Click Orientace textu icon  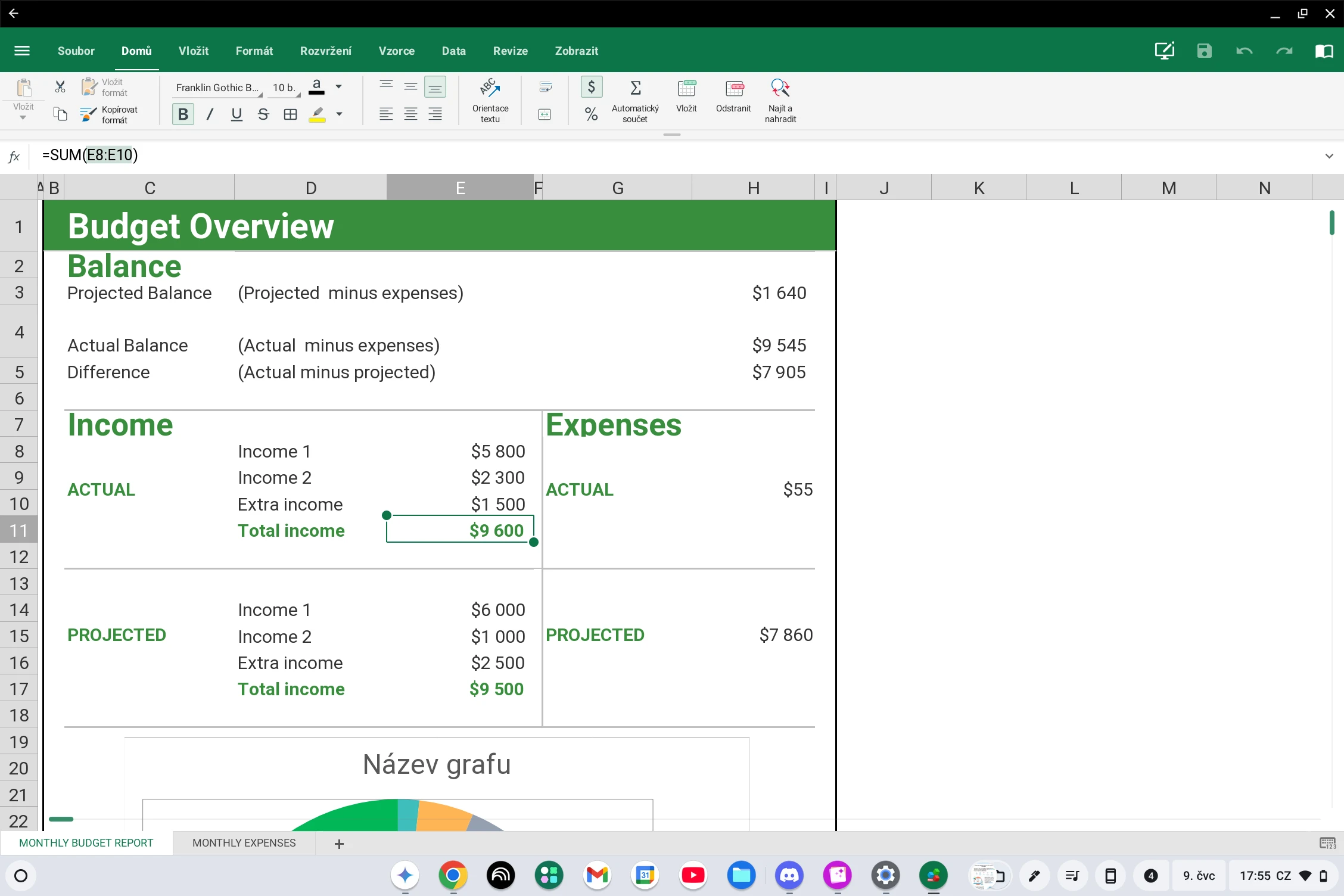[490, 88]
